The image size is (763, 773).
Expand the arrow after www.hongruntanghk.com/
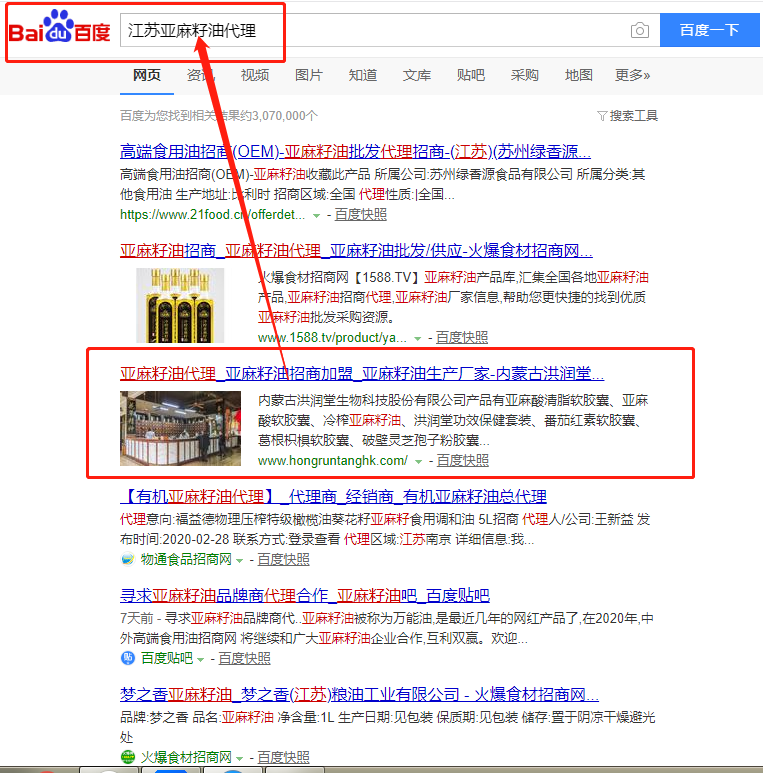(419, 461)
